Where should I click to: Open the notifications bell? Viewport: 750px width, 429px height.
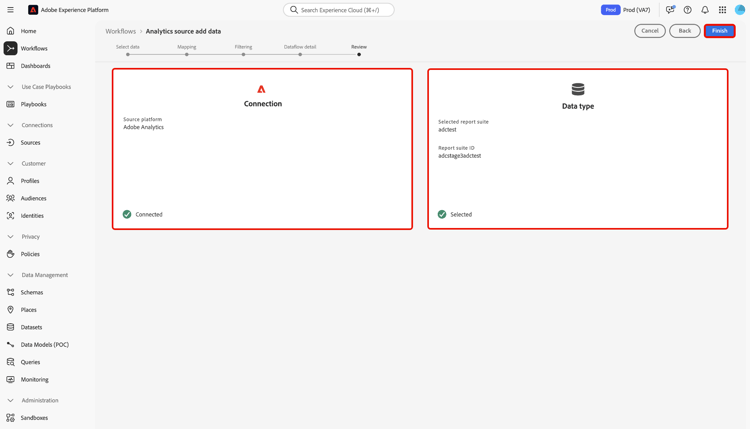pyautogui.click(x=705, y=10)
